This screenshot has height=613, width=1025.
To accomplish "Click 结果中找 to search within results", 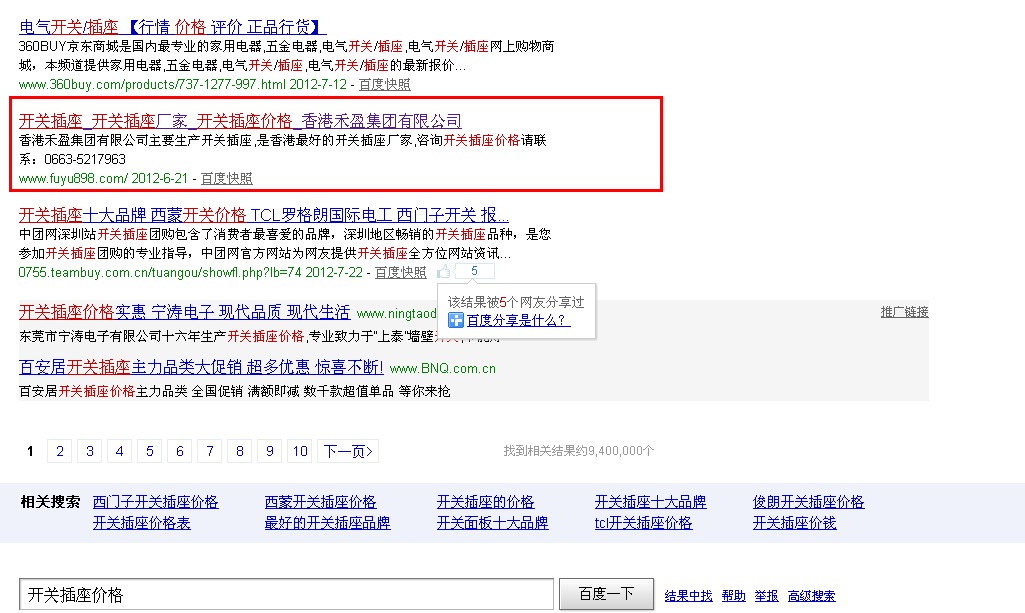I will (688, 596).
